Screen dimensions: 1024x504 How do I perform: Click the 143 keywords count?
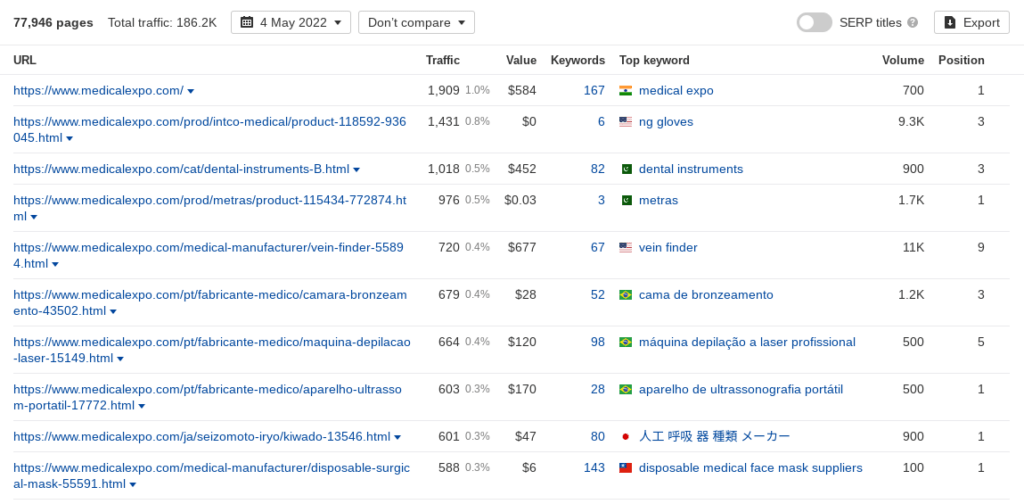coord(594,468)
